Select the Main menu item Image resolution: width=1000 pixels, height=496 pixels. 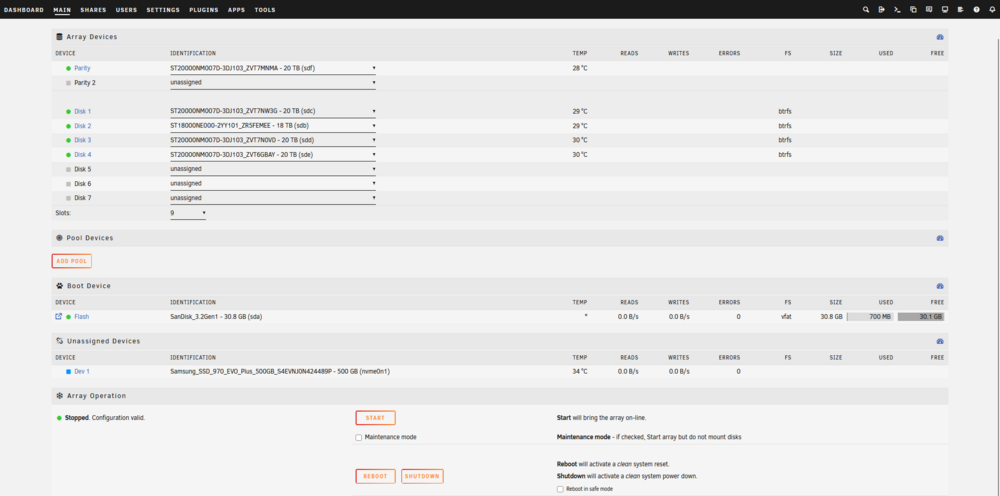coord(62,10)
